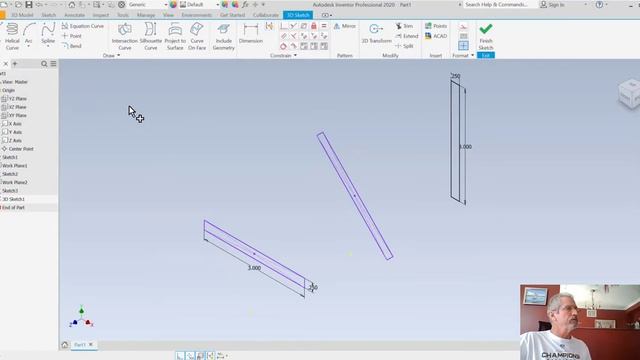Select the Point tool in Draw panel

[x=72, y=36]
